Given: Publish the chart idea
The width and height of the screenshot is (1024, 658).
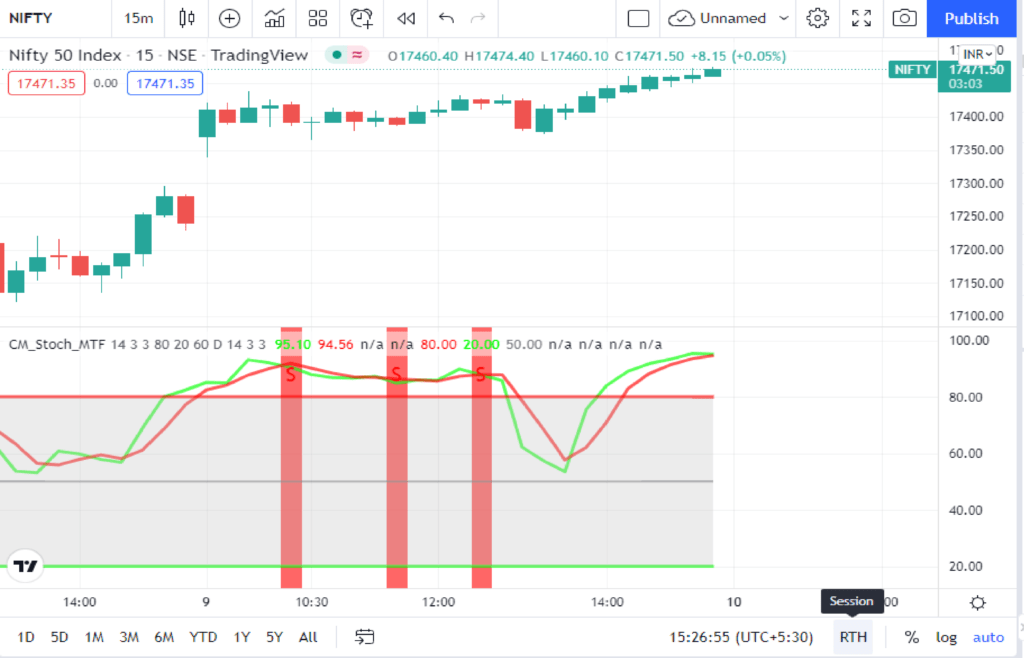Looking at the screenshot, I should click(971, 18).
